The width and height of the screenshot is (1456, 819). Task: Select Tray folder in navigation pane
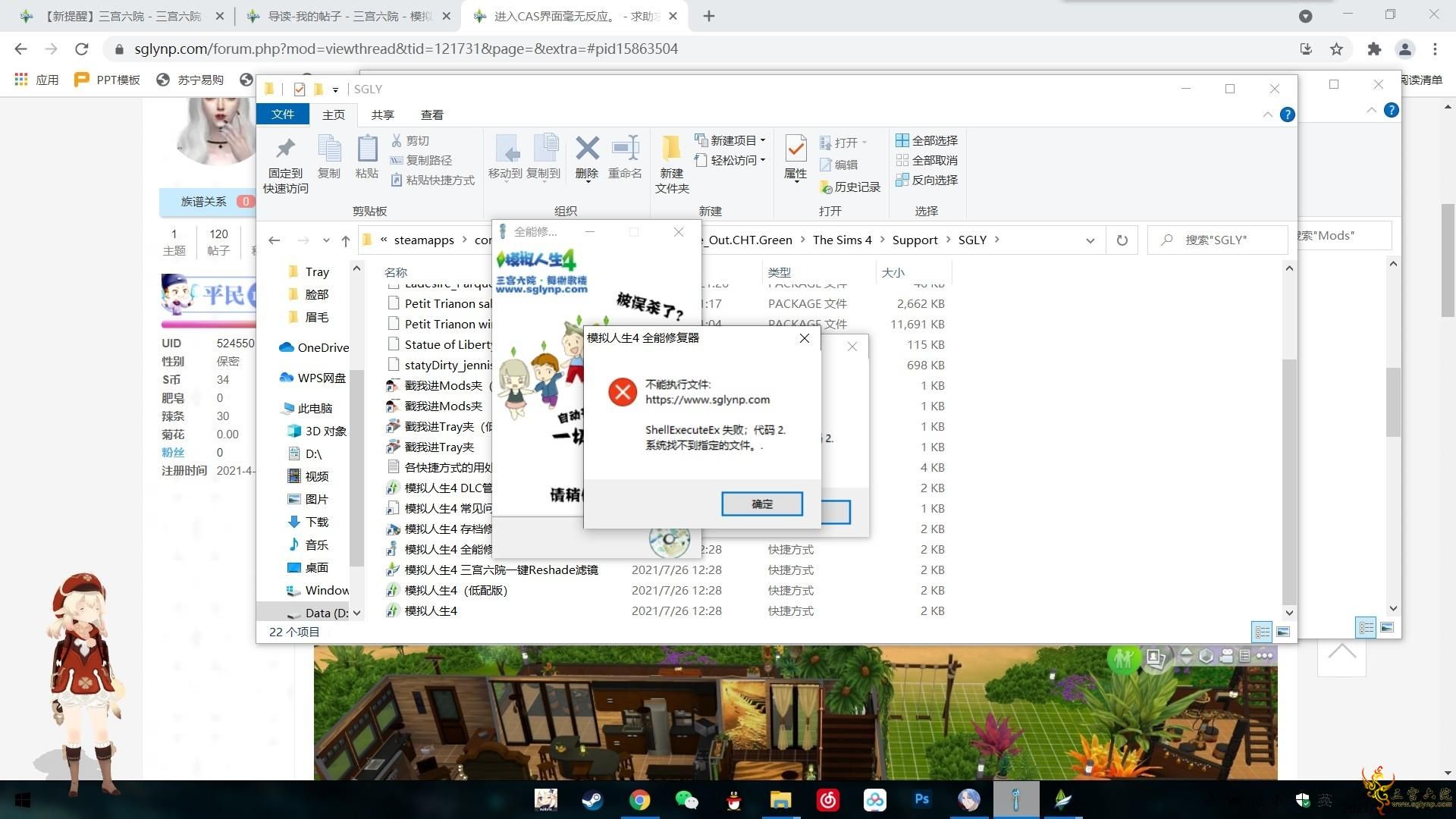click(317, 271)
